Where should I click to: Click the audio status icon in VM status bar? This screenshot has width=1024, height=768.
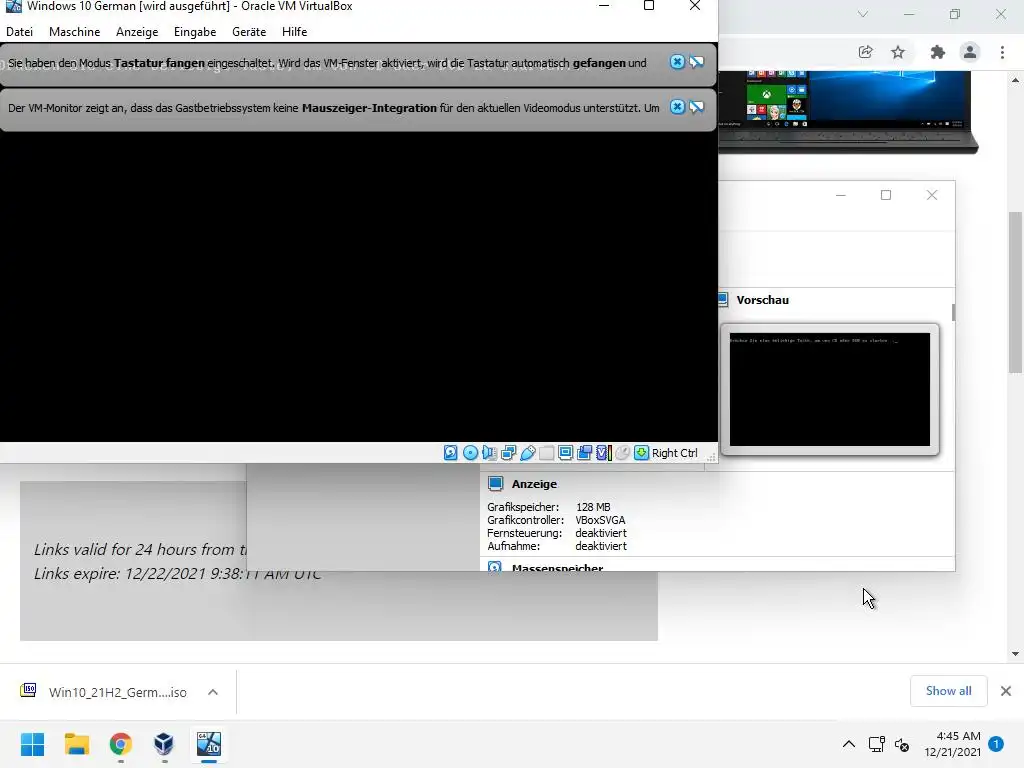489,453
